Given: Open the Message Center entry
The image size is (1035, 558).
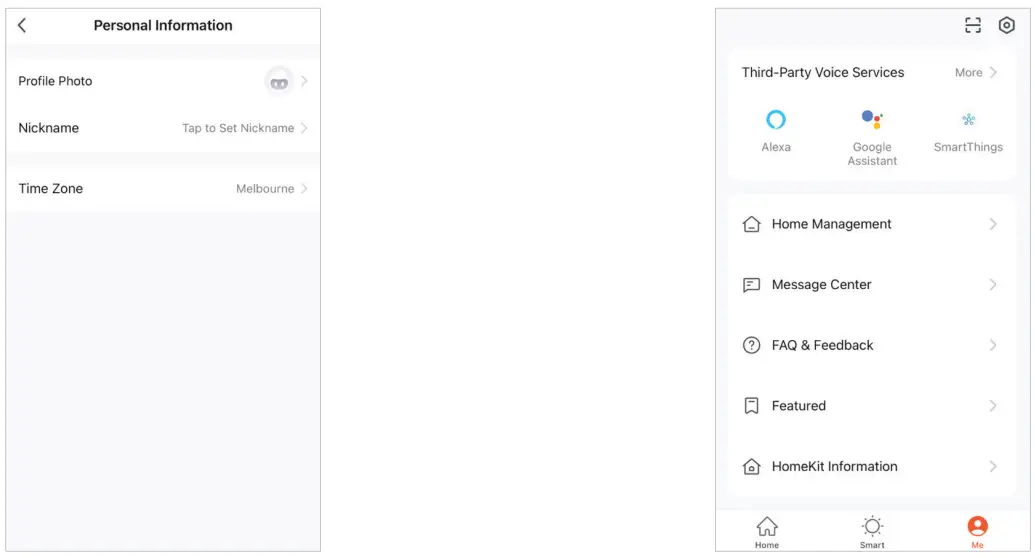Looking at the screenshot, I should (x=821, y=285).
